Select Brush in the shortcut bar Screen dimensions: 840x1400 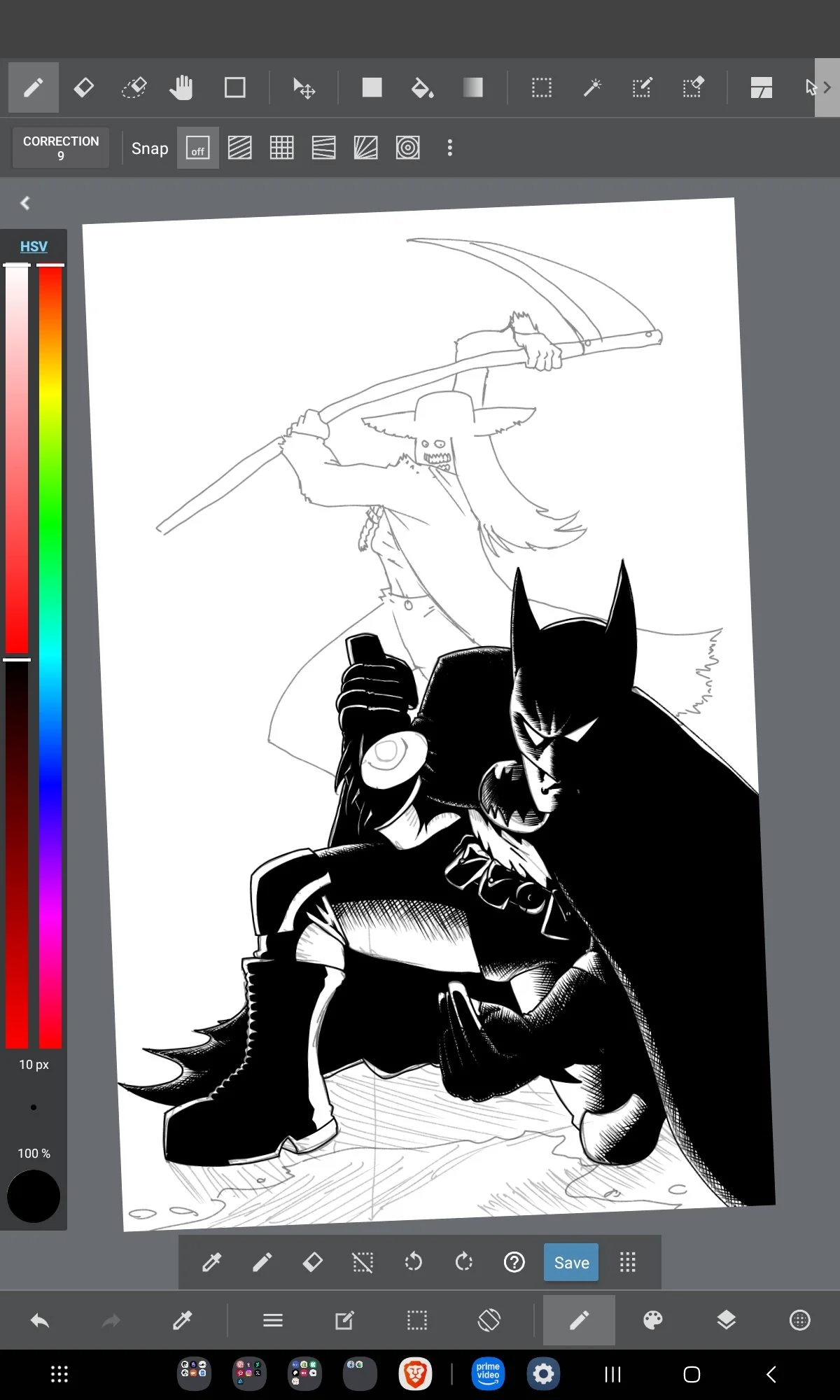262,1262
